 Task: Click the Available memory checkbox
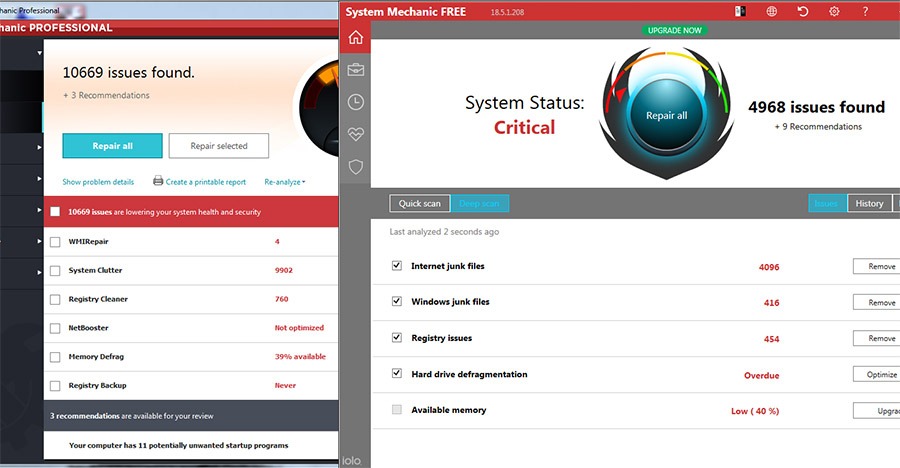pyautogui.click(x=397, y=409)
